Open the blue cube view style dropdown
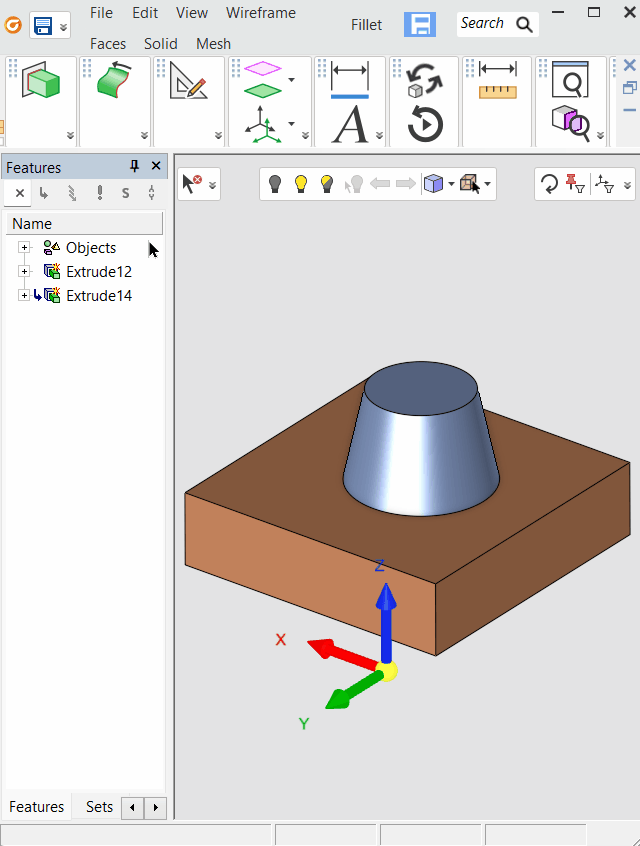The image size is (640, 846). 451,184
